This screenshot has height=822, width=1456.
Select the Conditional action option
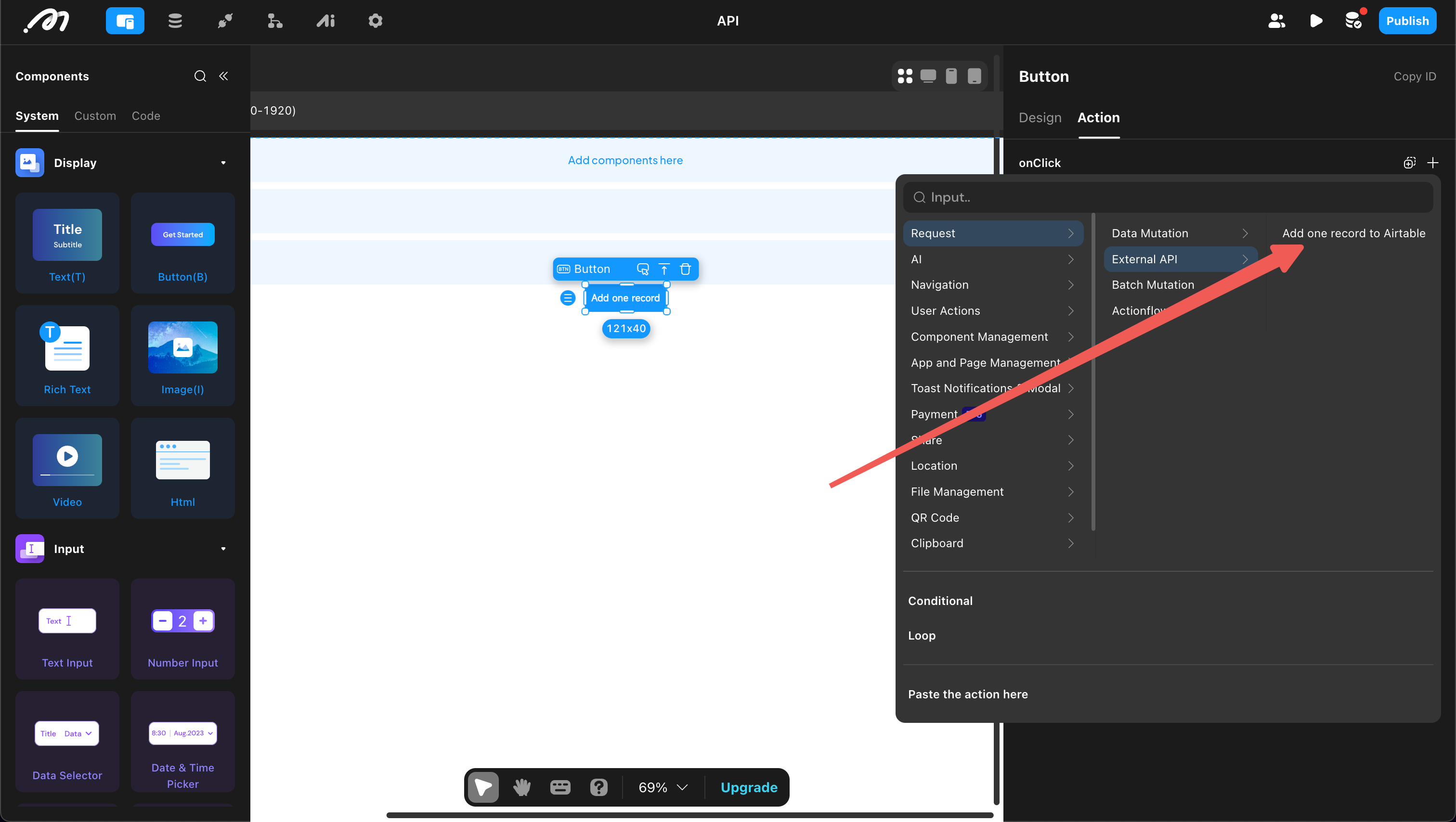940,601
